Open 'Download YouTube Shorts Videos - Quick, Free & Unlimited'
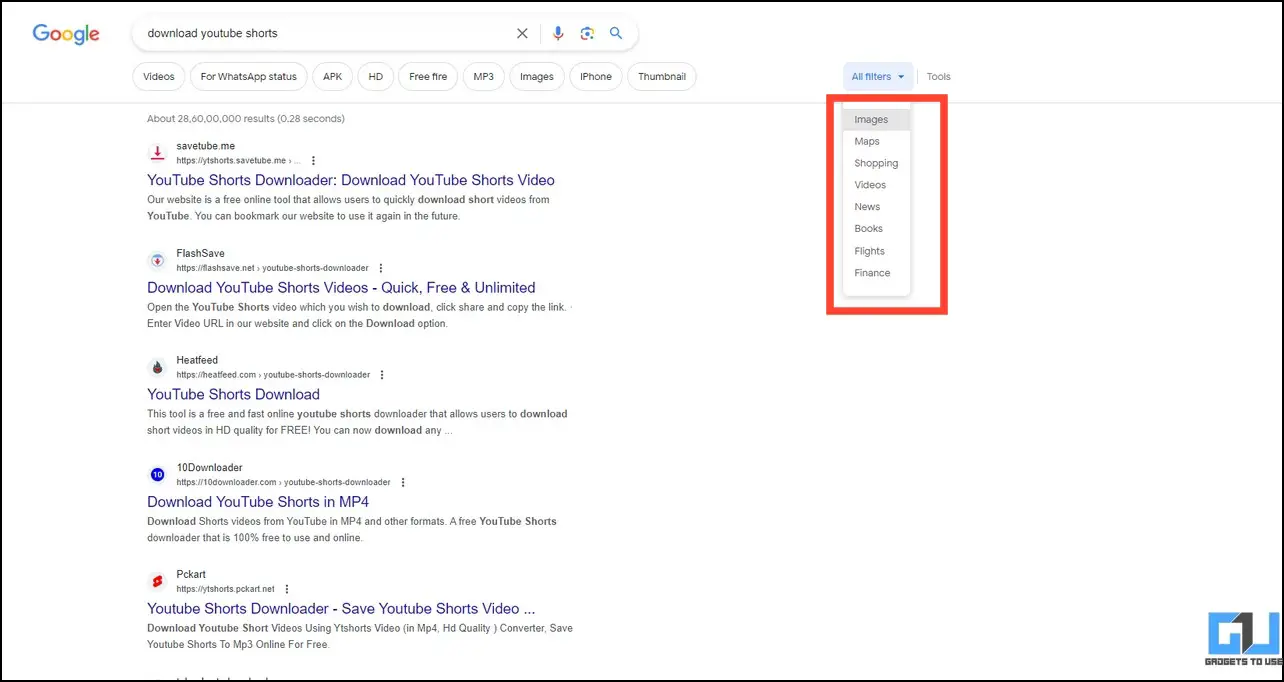 click(341, 288)
